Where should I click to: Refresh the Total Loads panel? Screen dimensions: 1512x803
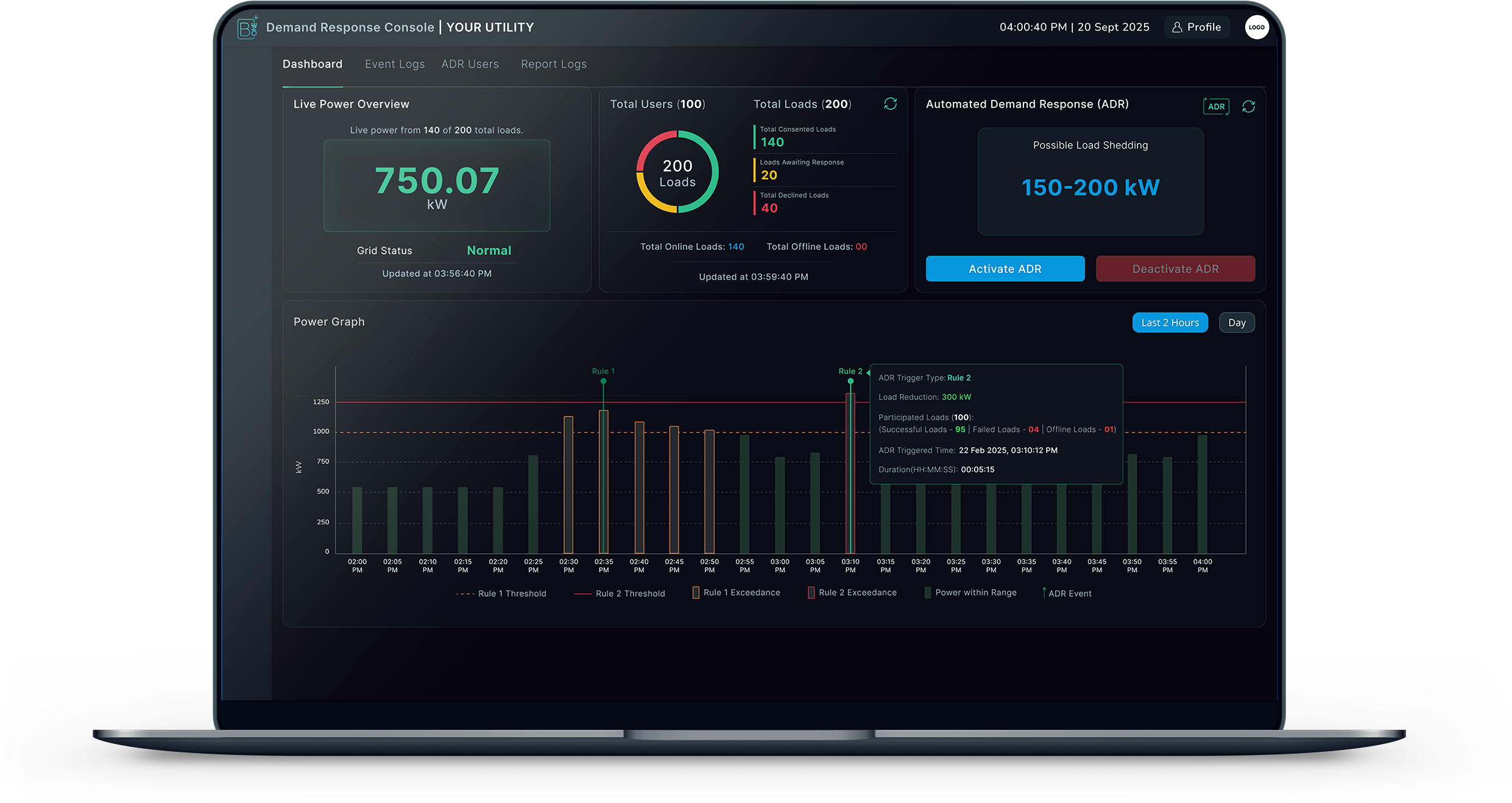(890, 104)
